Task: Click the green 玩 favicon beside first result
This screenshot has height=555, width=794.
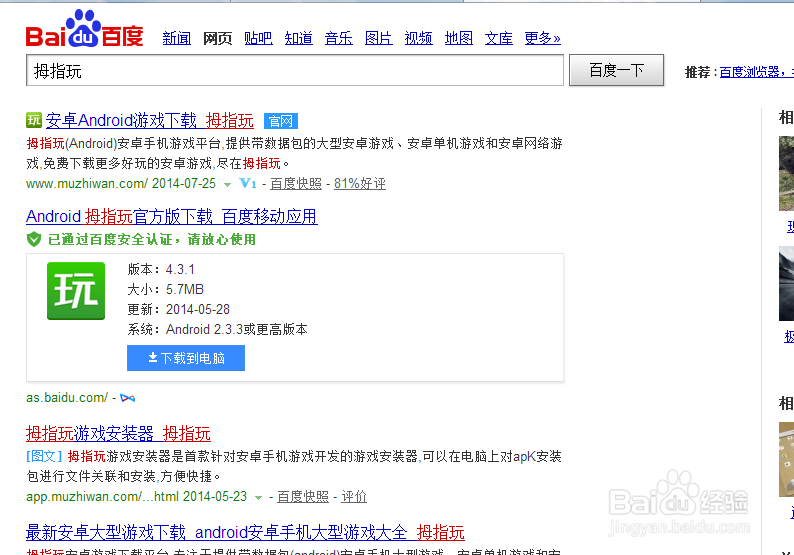Action: click(34, 120)
